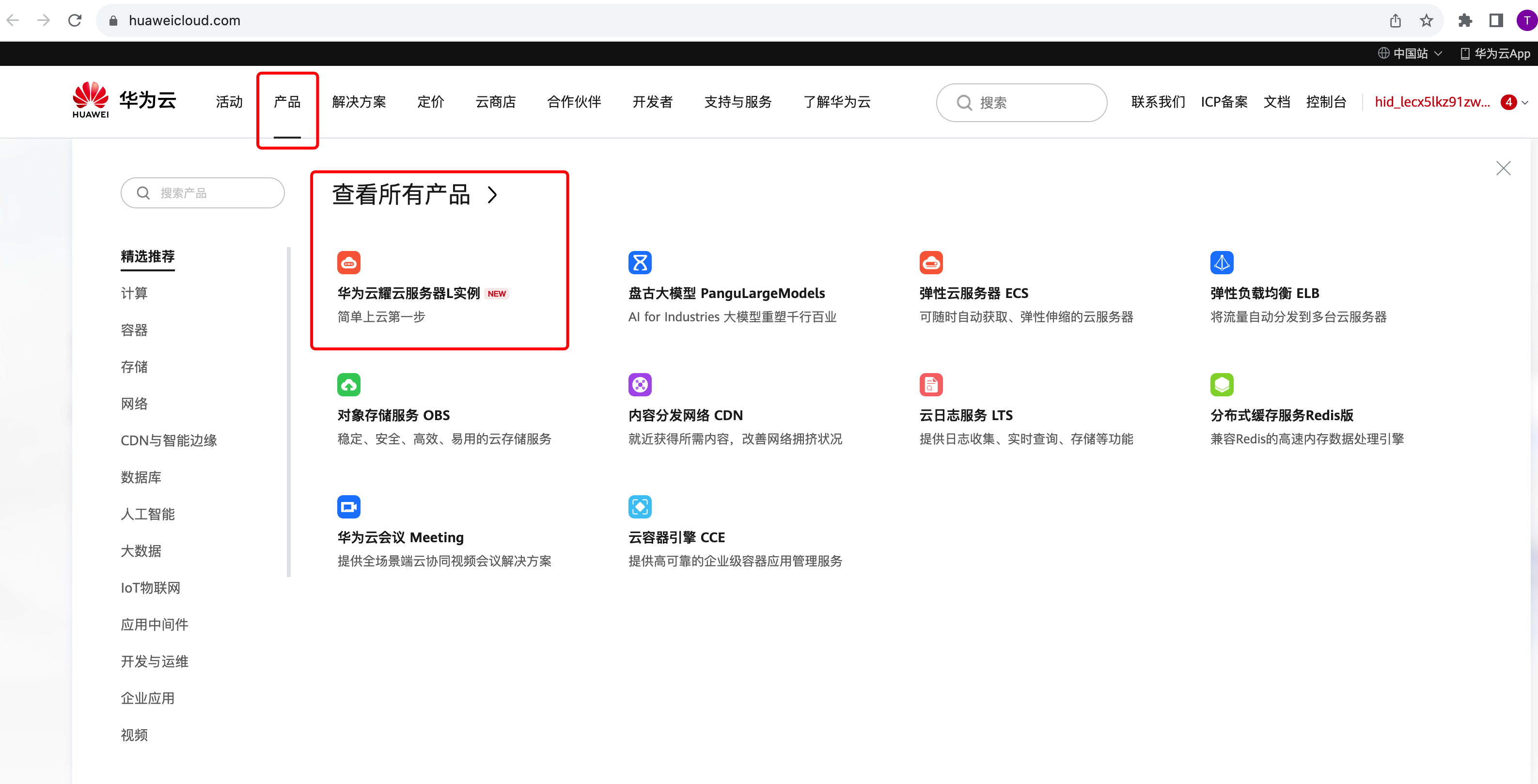Open the 文档 link
The width and height of the screenshot is (1538, 784).
point(1276,102)
